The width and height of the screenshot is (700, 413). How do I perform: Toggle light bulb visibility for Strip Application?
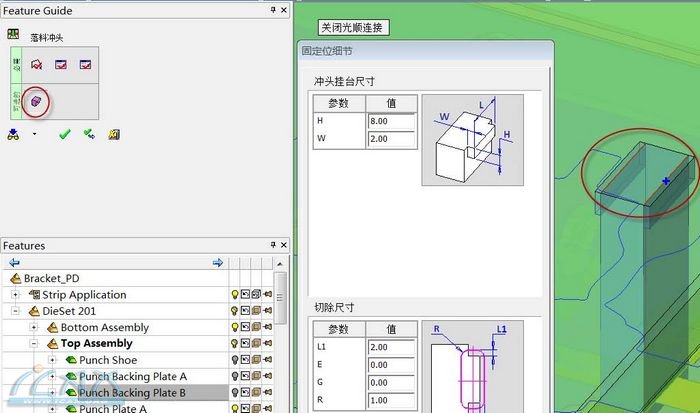(x=235, y=295)
